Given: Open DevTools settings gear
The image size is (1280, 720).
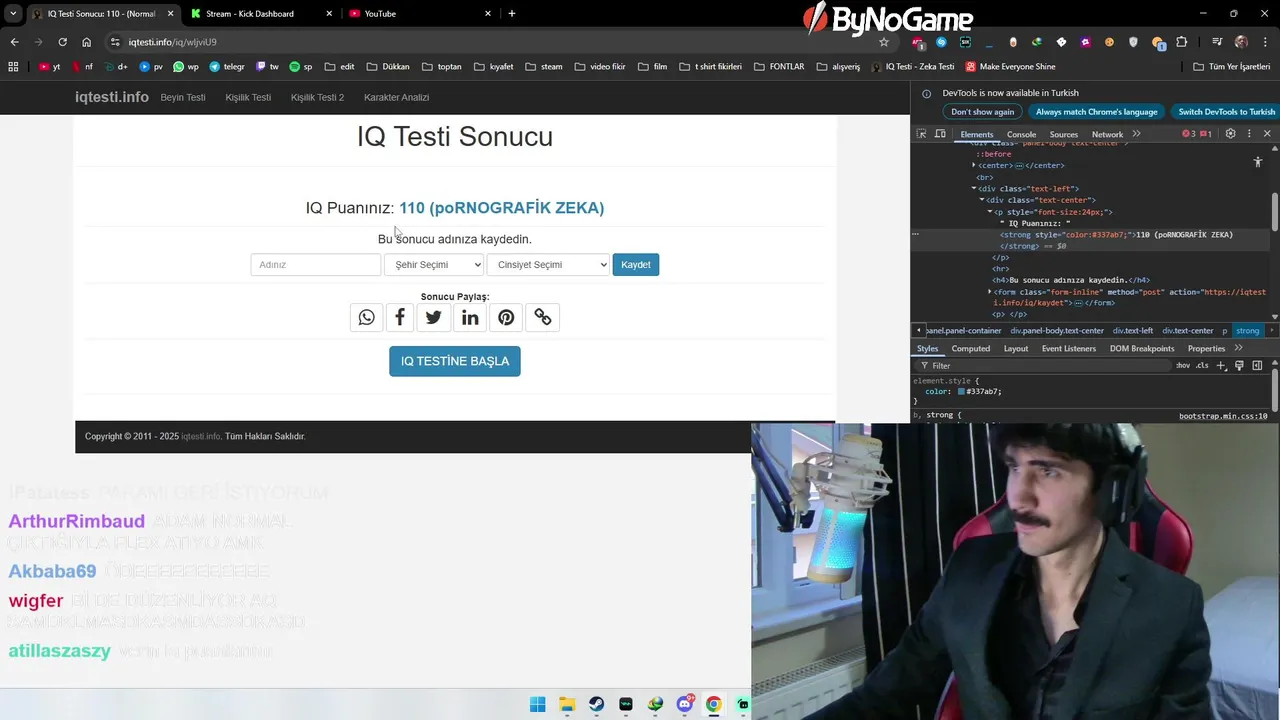Looking at the screenshot, I should pos(1231,134).
